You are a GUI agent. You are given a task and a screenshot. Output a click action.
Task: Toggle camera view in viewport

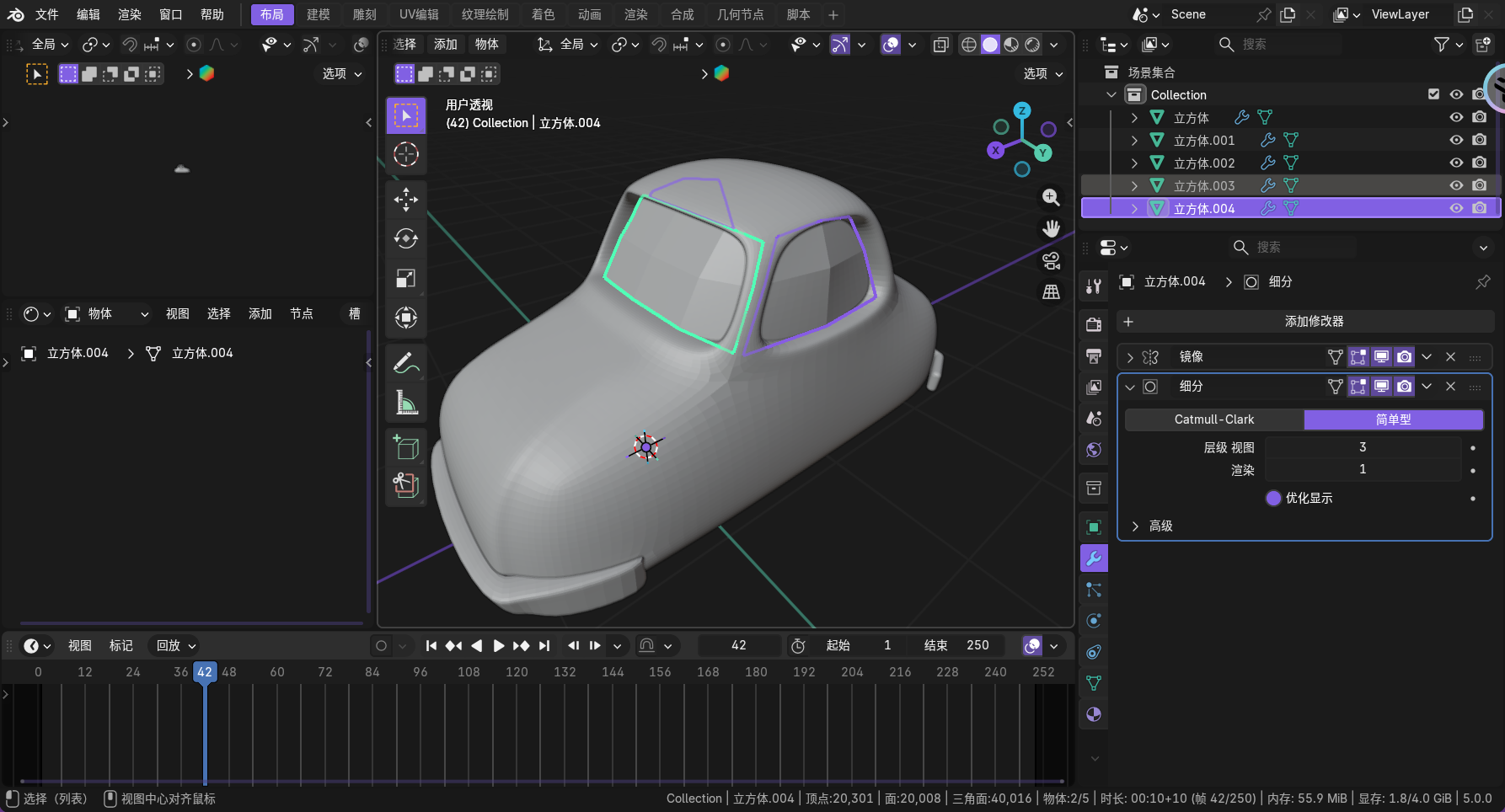(x=1051, y=260)
